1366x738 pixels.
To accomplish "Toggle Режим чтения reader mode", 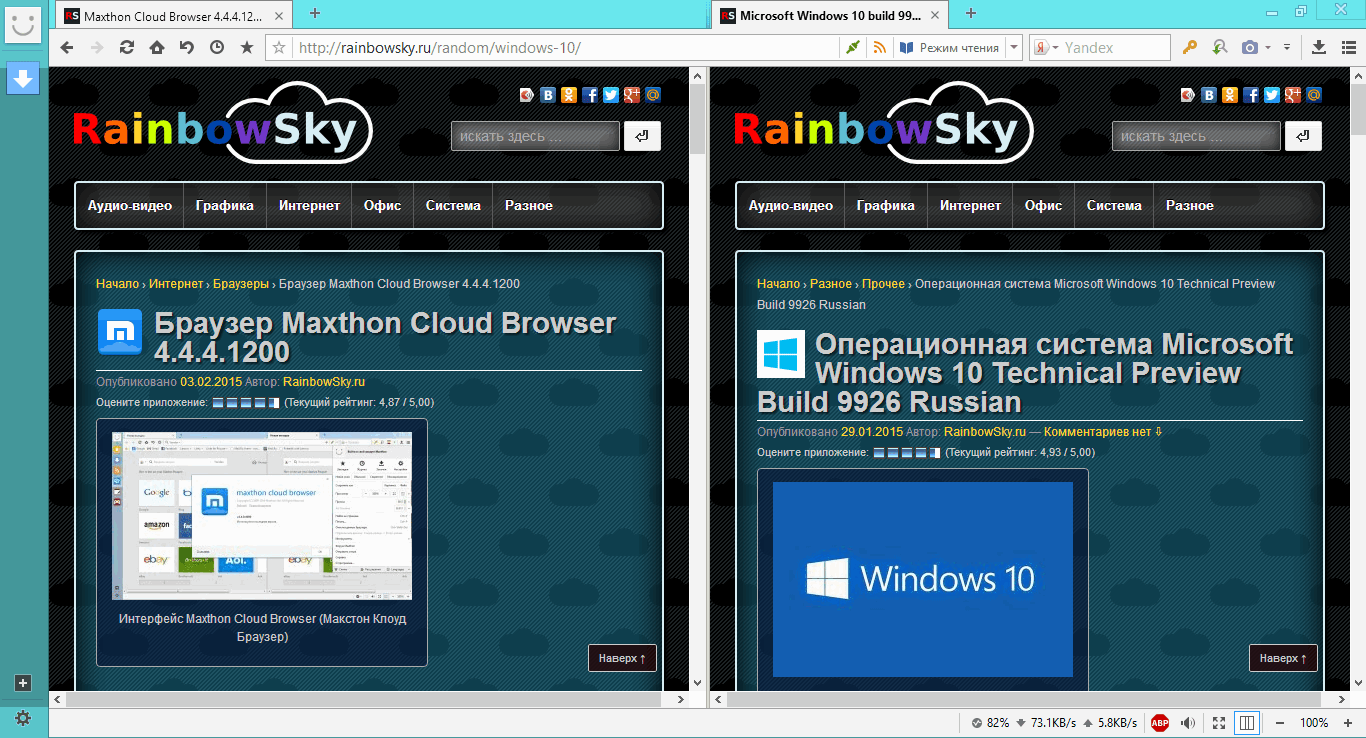I will [x=950, y=47].
